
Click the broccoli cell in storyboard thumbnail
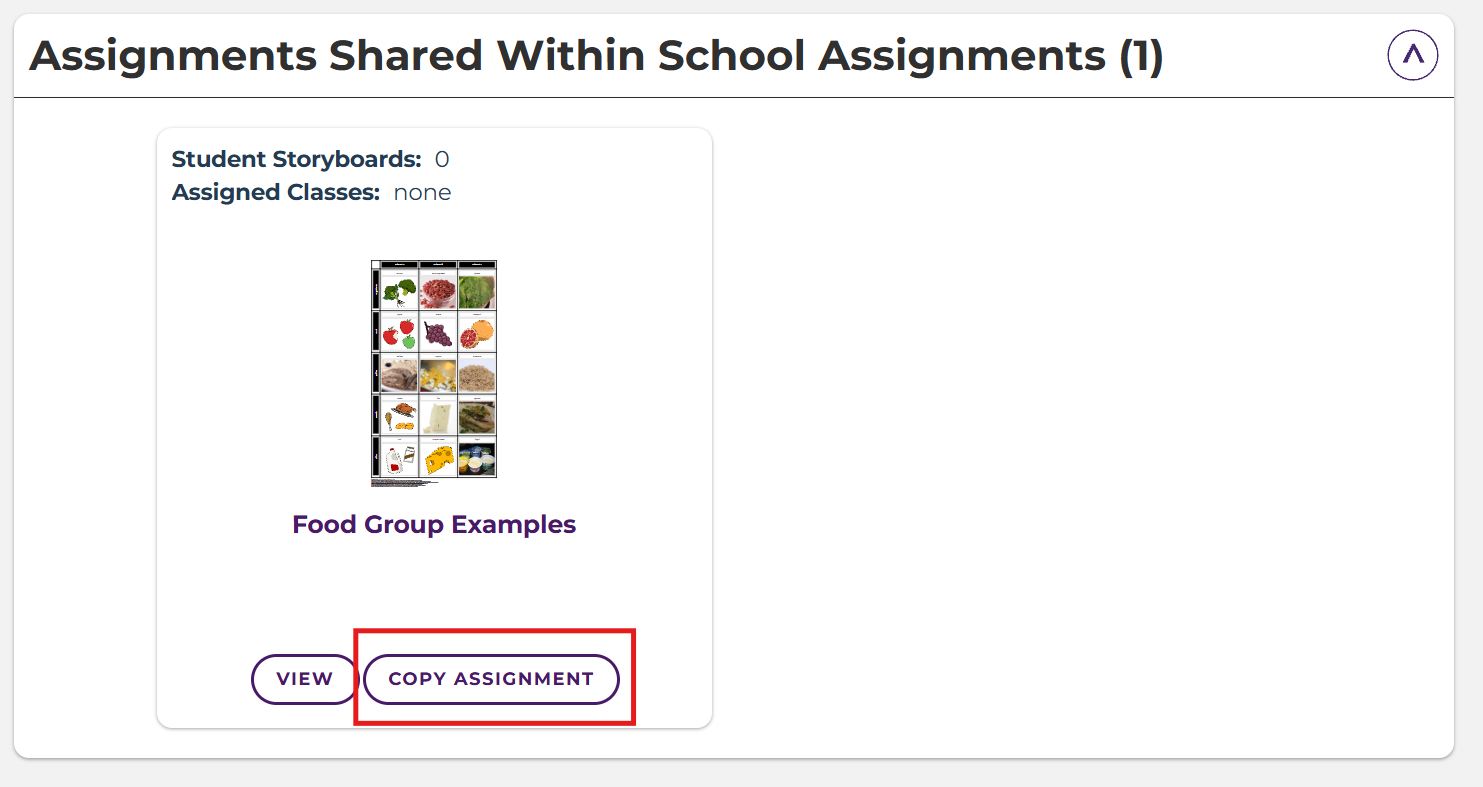[x=400, y=291]
